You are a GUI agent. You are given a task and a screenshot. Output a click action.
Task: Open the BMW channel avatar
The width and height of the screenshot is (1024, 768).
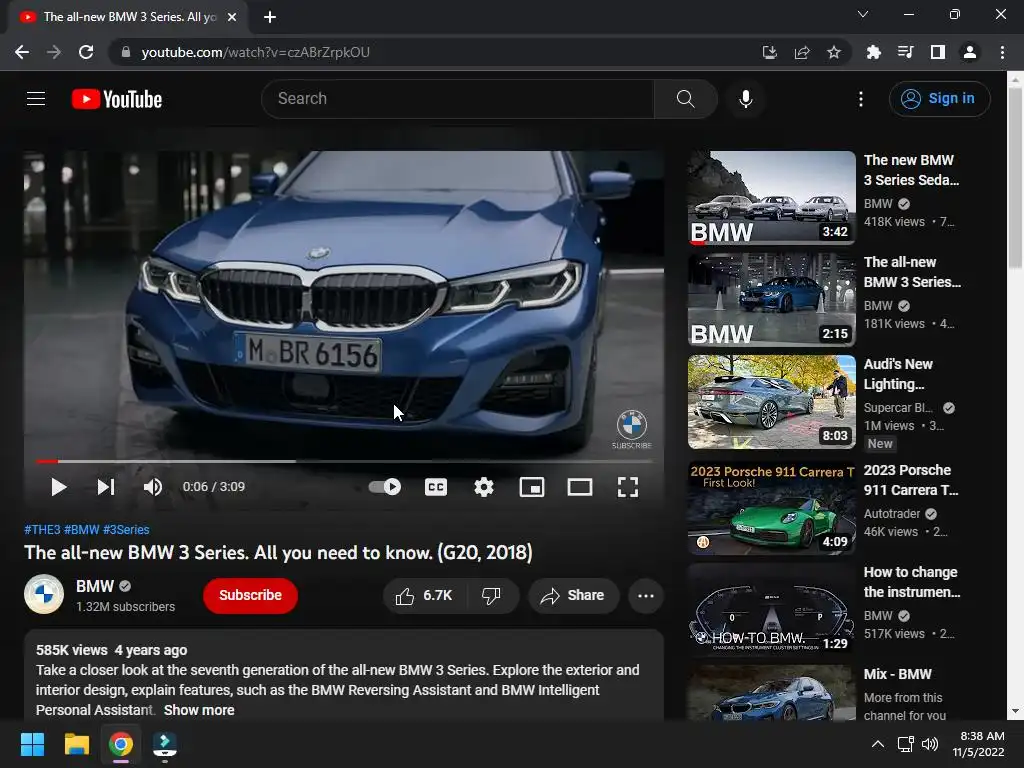coord(44,594)
